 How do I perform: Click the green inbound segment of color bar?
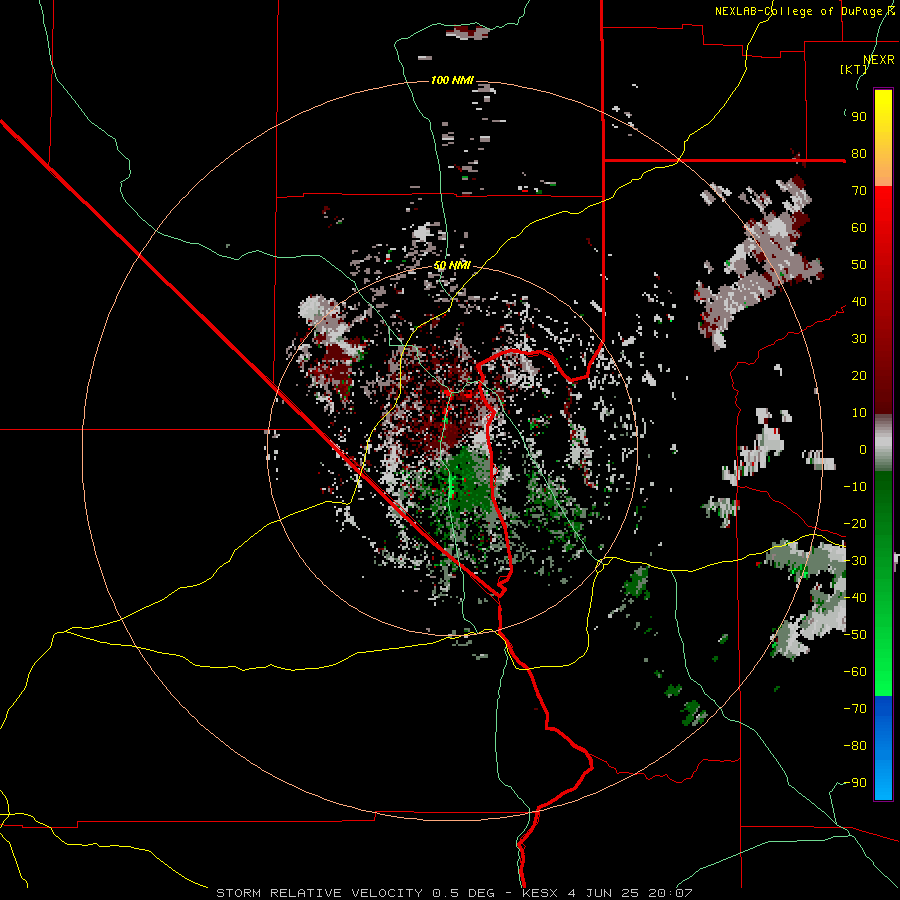[883, 583]
